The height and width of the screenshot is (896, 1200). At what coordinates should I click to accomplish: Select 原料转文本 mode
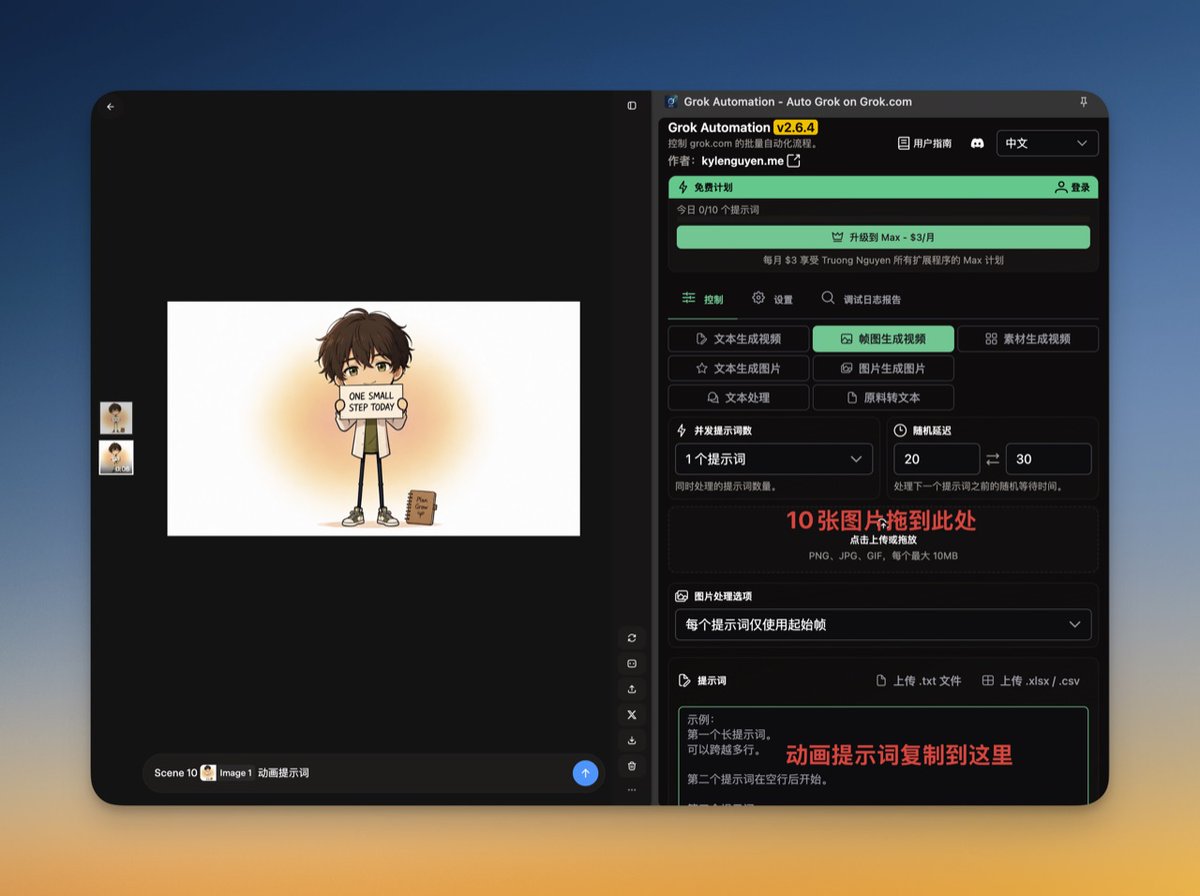883,397
